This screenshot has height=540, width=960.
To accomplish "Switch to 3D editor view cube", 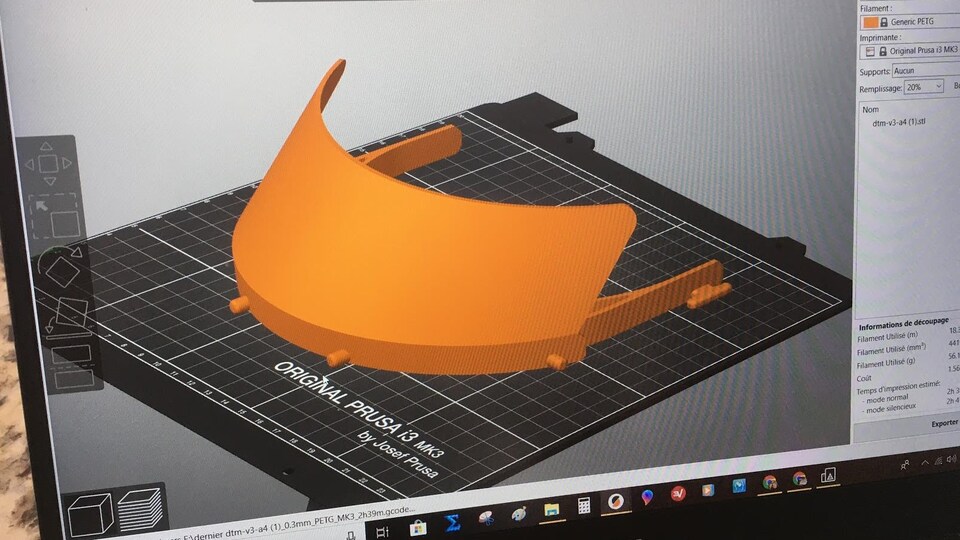I will [x=89, y=515].
